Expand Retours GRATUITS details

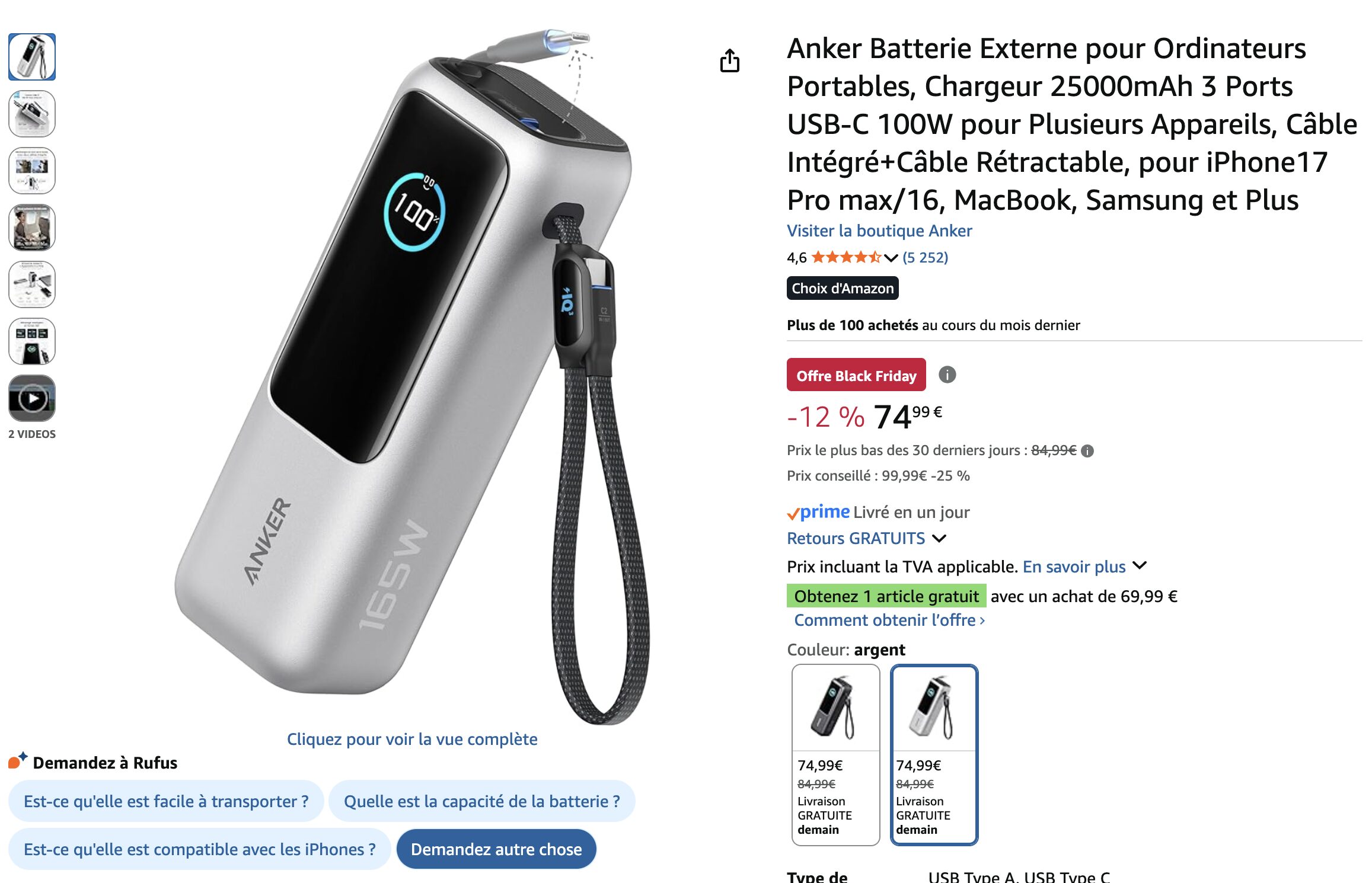(x=866, y=538)
